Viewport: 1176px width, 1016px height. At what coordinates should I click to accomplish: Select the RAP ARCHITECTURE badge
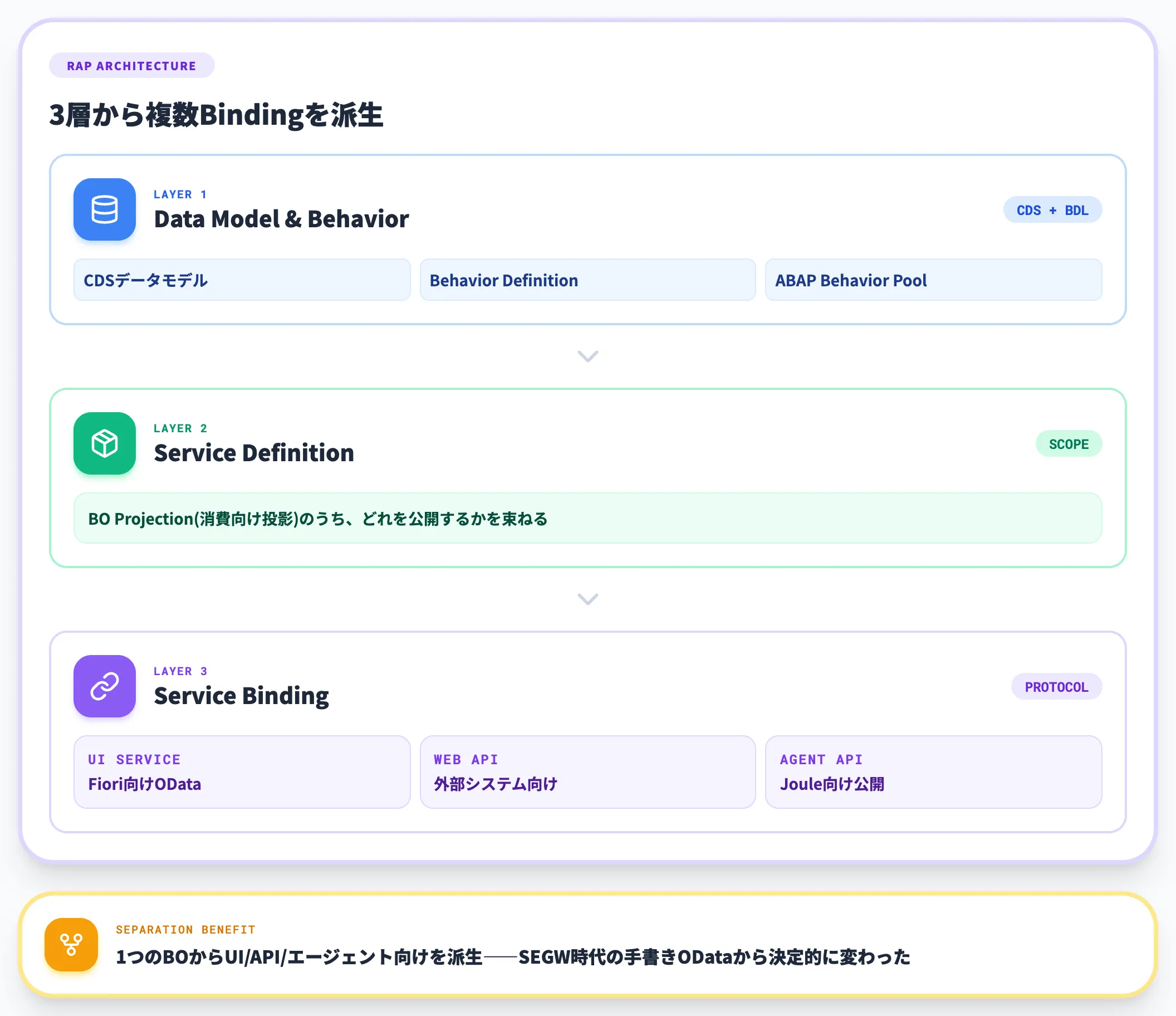(131, 66)
